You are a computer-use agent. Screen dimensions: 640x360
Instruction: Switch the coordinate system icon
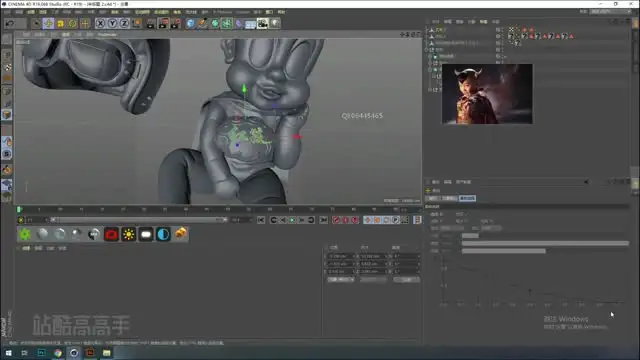pyautogui.click(x=136, y=24)
